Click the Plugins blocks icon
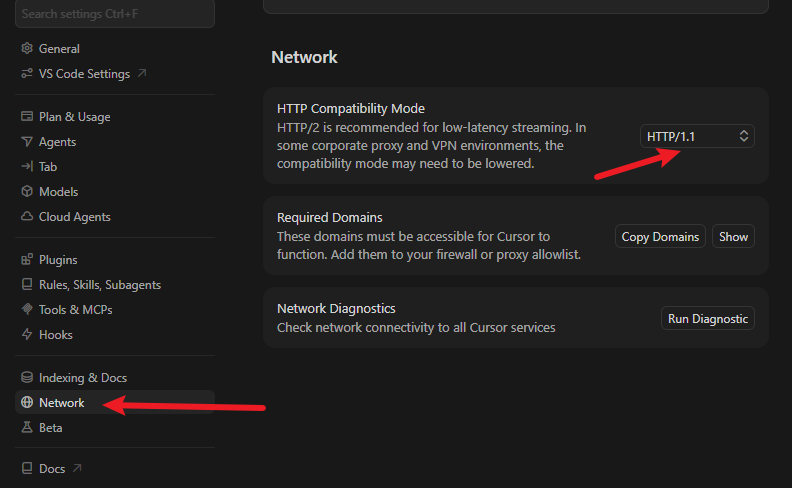This screenshot has height=488, width=792. coord(27,260)
